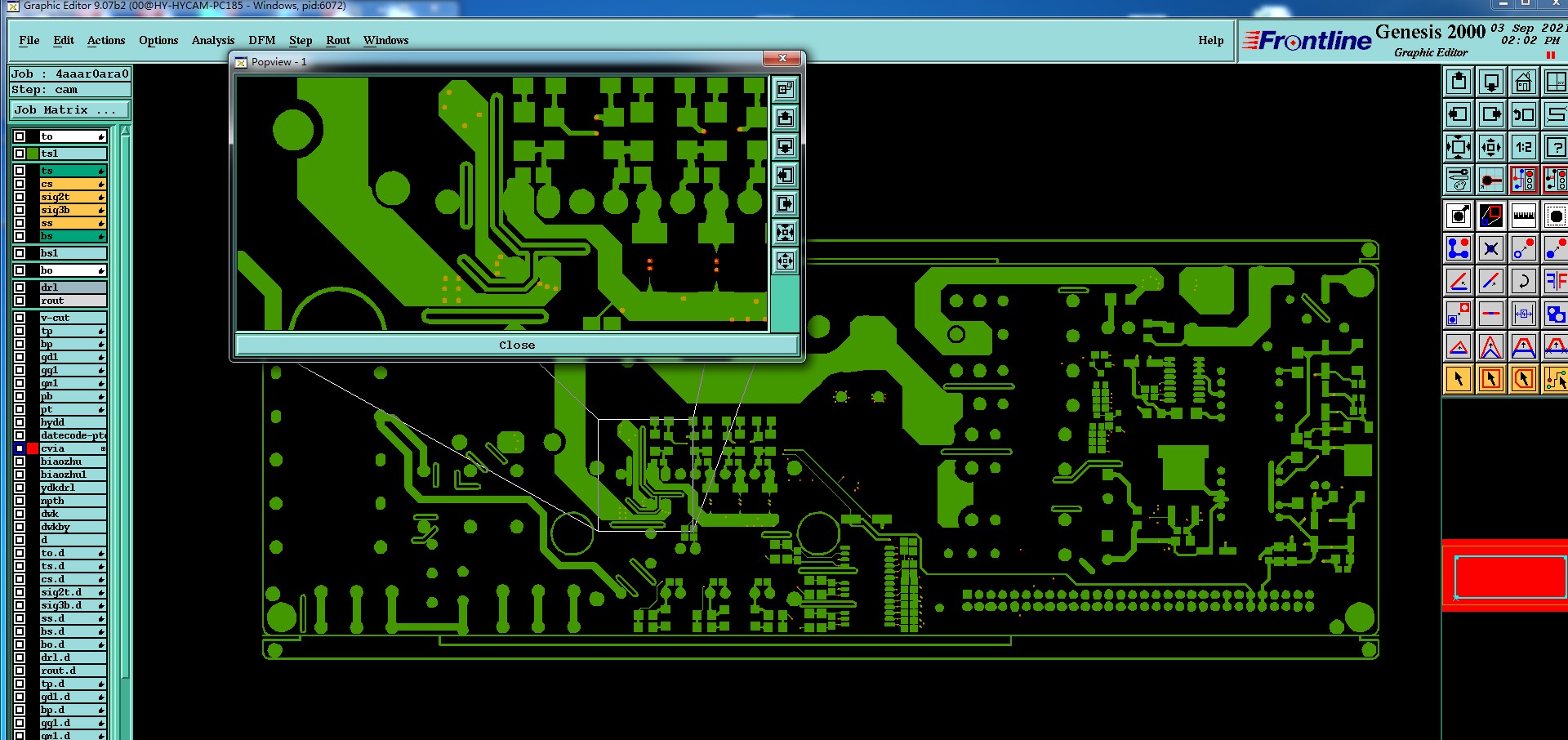1568x740 pixels.
Task: Toggle the display checkbox for layer sig2t
Action: [x=20, y=197]
